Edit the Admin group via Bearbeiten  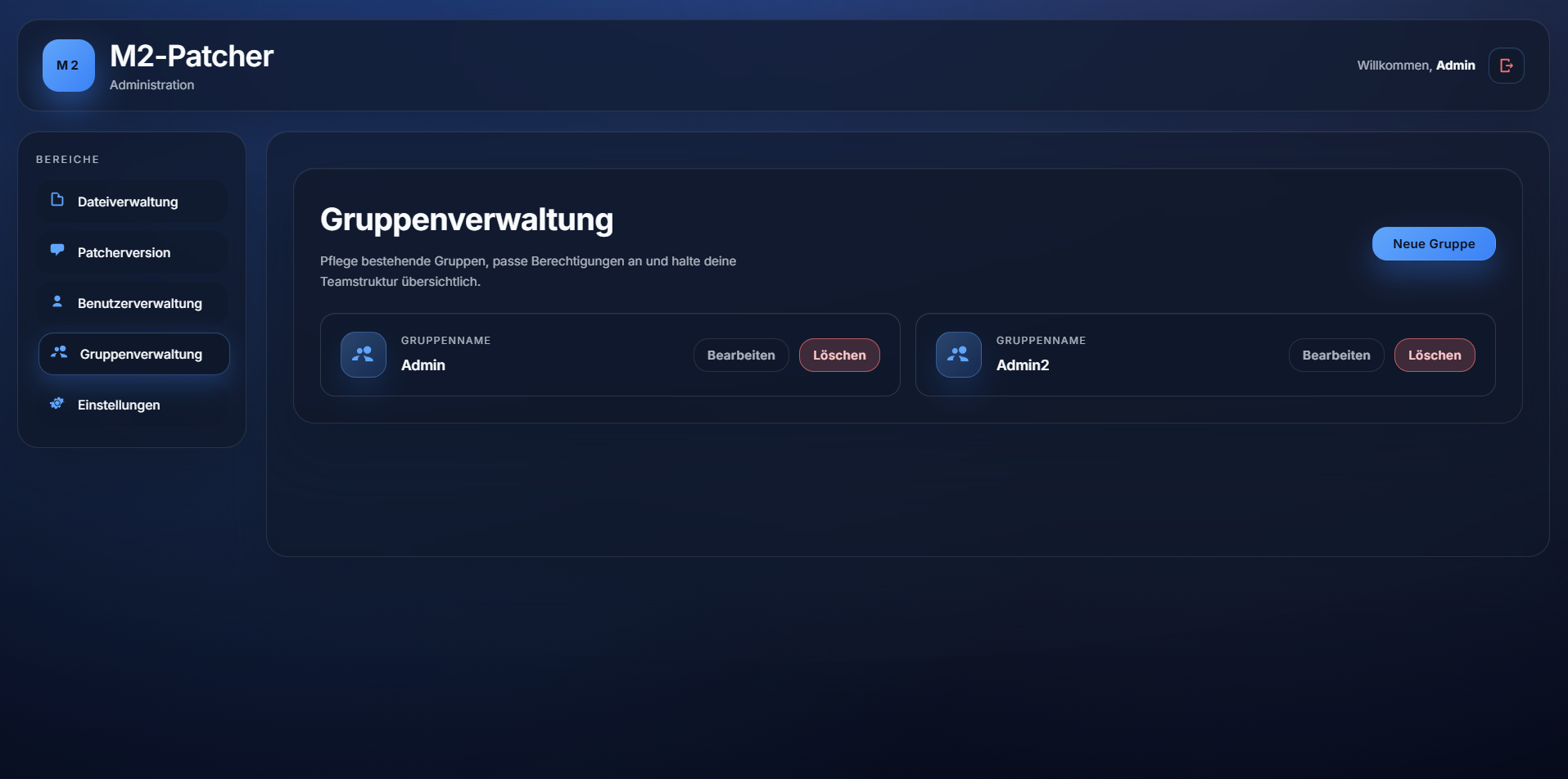coord(741,356)
